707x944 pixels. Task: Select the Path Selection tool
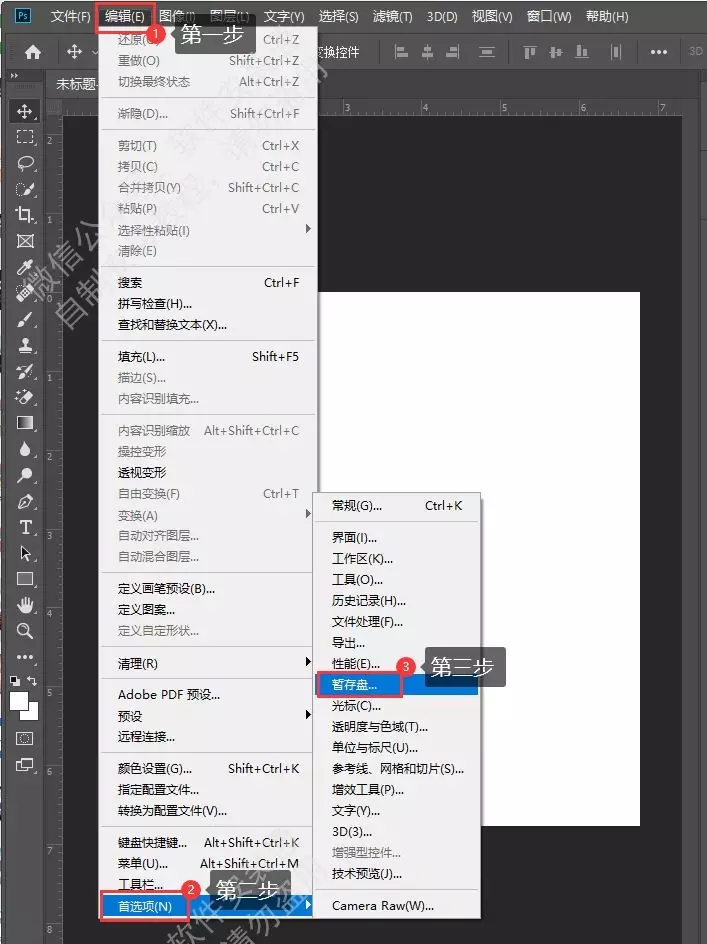click(x=25, y=553)
